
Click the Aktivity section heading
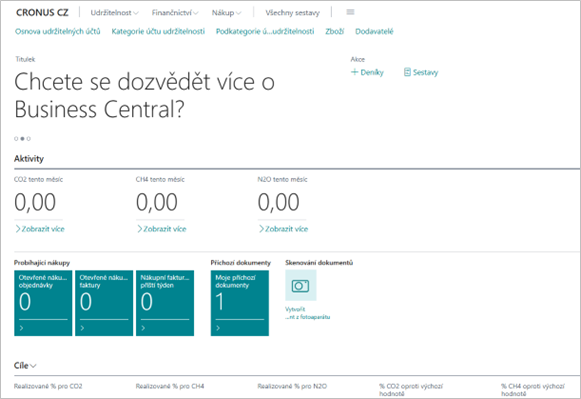coord(29,159)
